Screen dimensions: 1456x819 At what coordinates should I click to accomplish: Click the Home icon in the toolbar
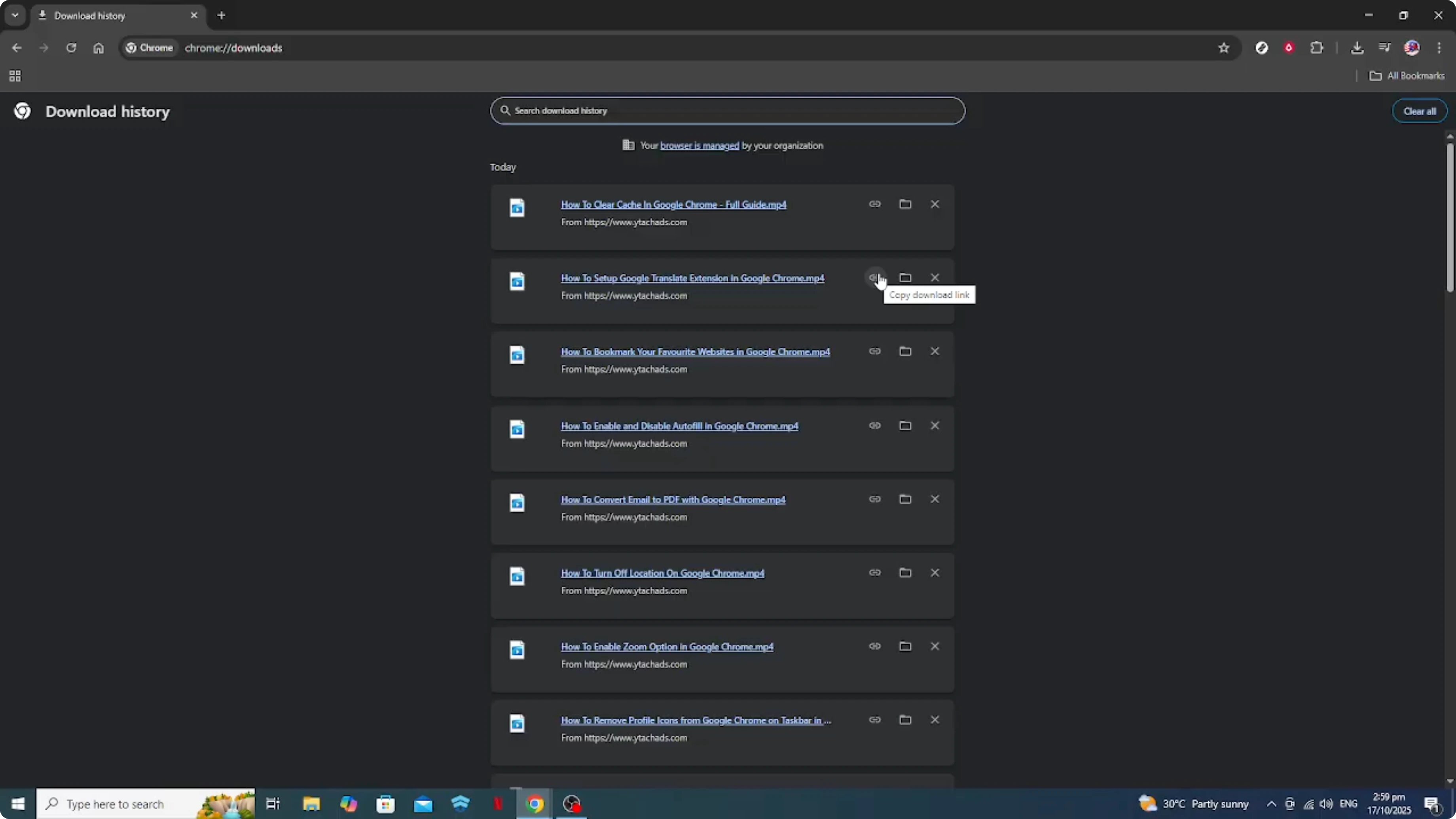pos(99,48)
